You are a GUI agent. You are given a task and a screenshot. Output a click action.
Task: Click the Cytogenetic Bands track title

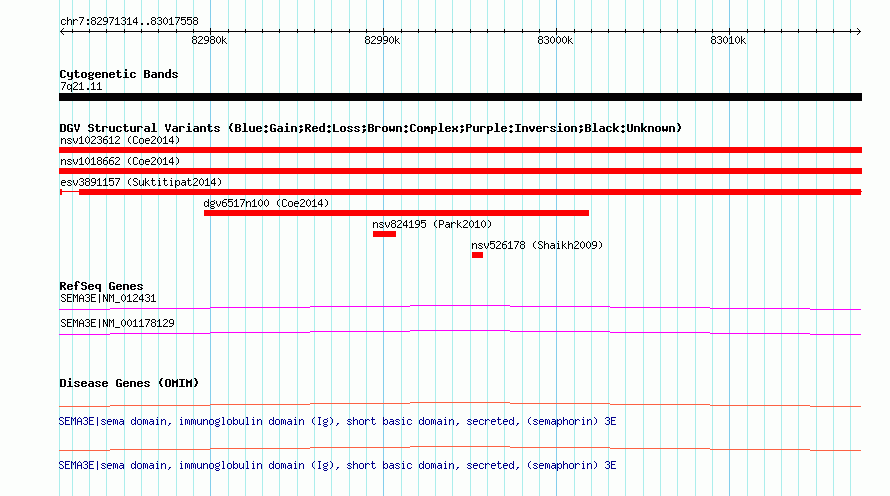coord(119,74)
